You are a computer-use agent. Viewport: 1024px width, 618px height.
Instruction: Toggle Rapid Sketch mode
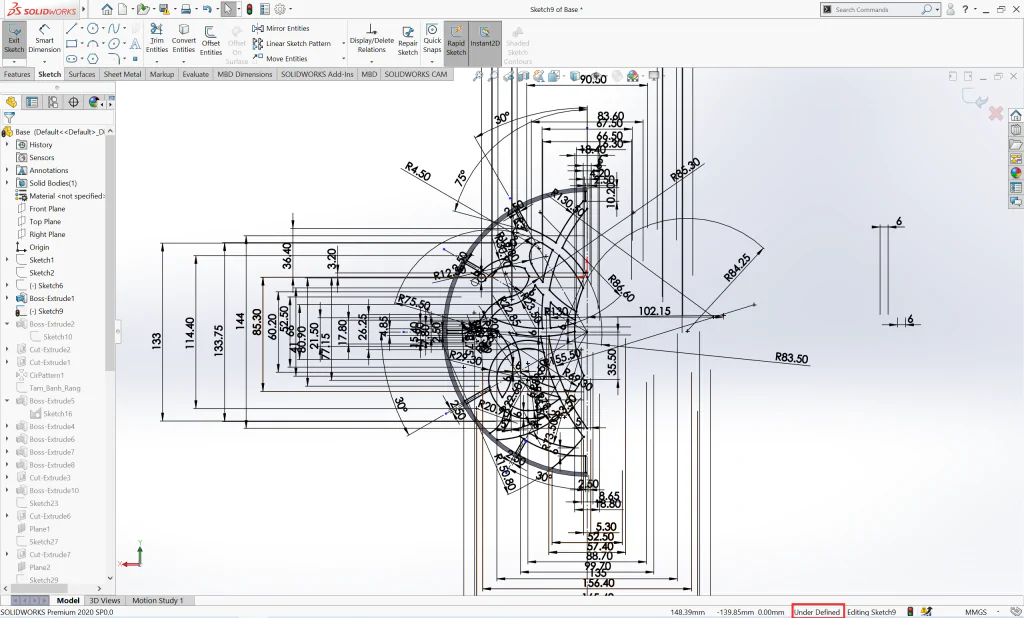(x=456, y=41)
